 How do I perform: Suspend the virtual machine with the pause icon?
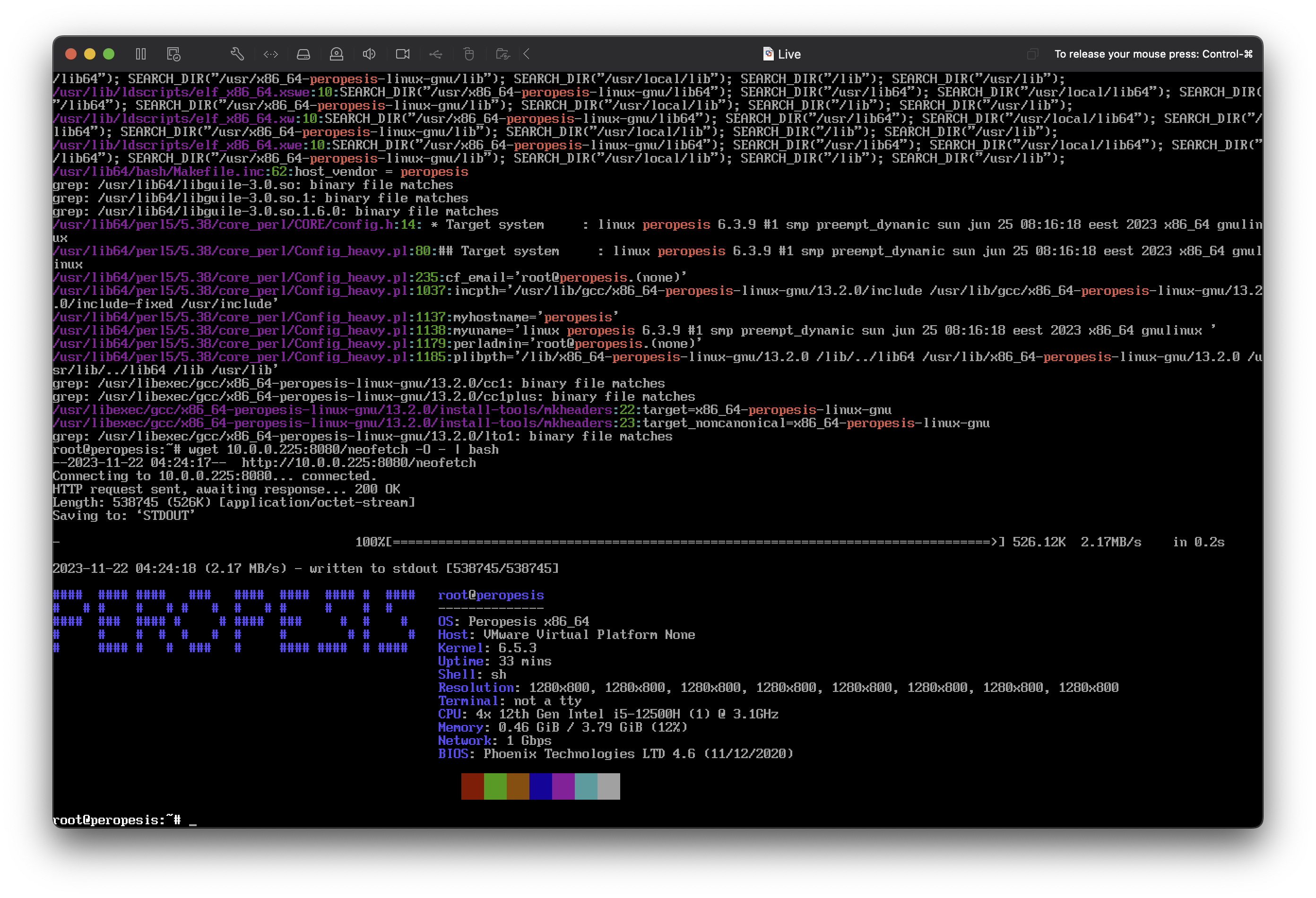click(140, 54)
